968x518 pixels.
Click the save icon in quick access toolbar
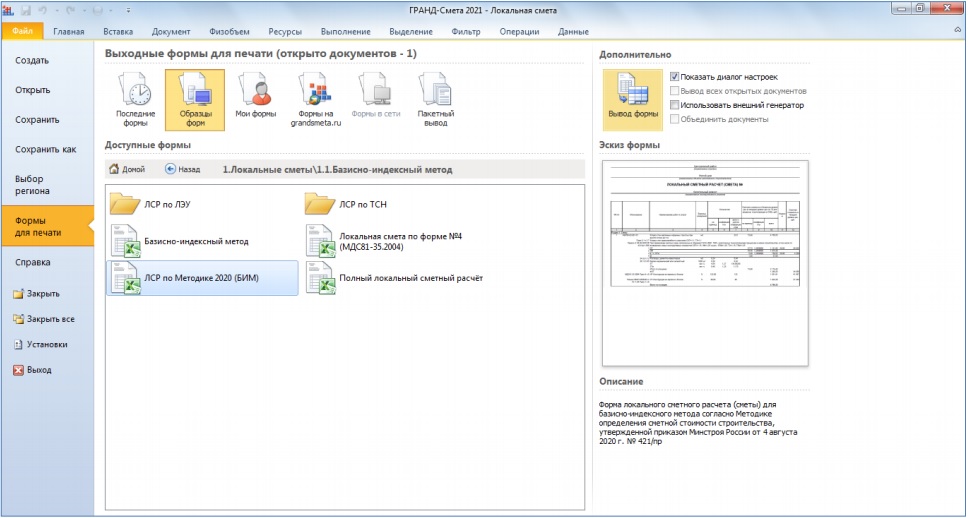(x=27, y=10)
